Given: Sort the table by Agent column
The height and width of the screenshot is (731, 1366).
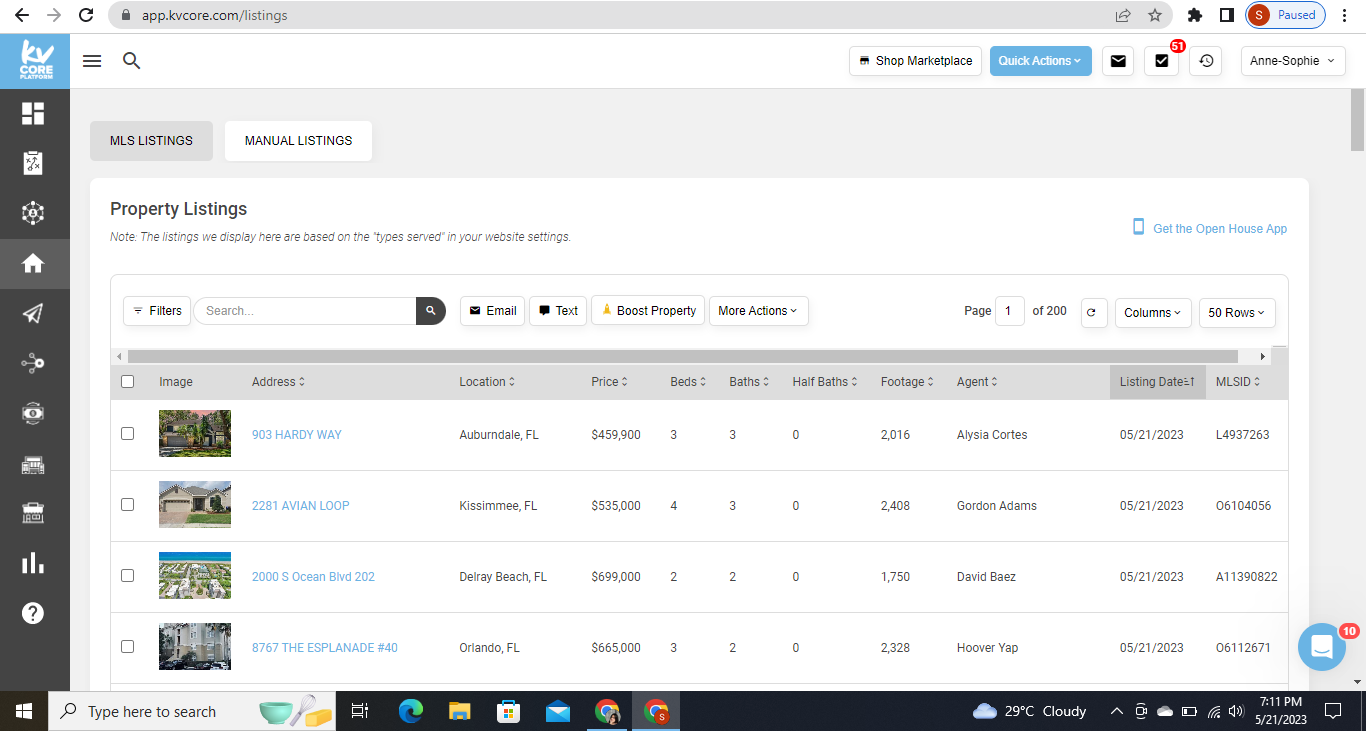Looking at the screenshot, I should click(x=977, y=382).
